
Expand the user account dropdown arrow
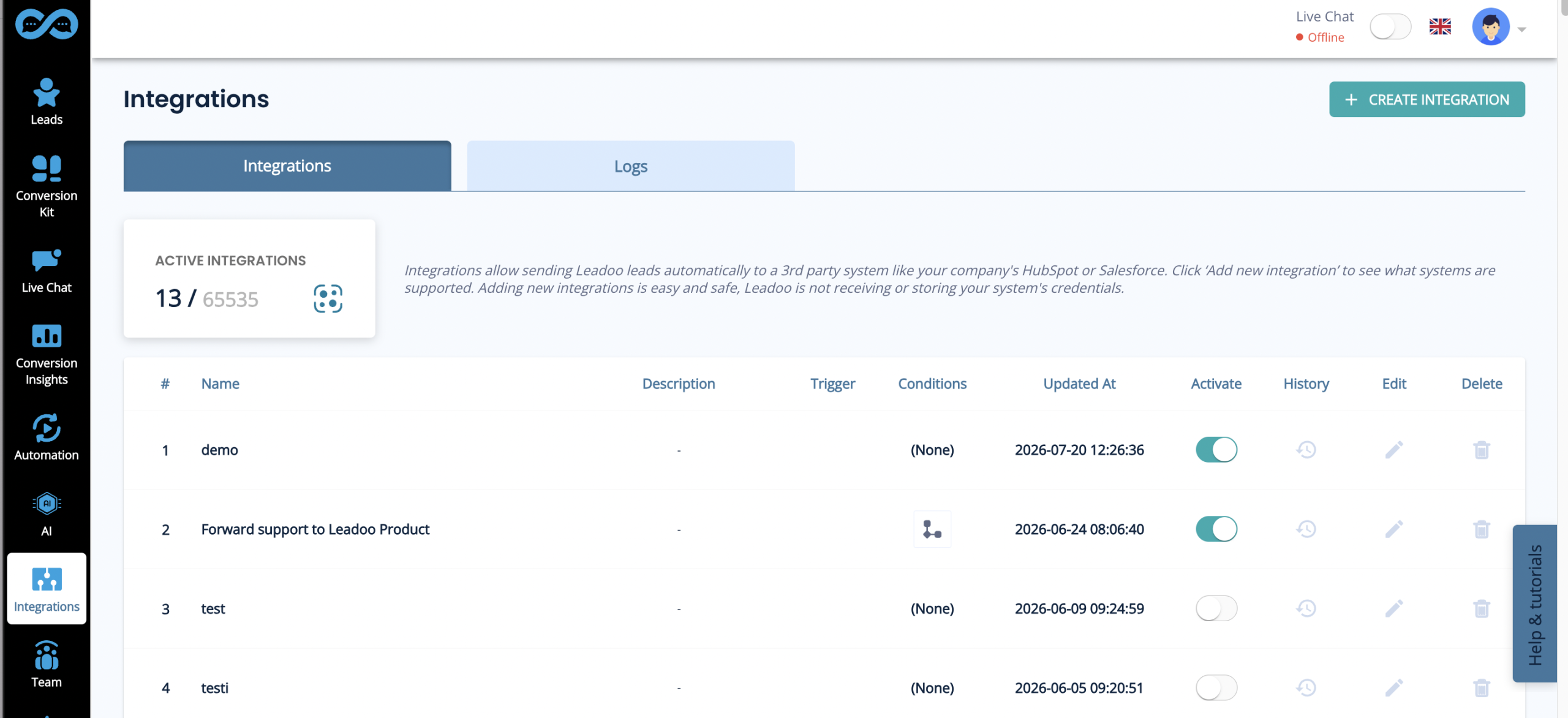[1522, 29]
